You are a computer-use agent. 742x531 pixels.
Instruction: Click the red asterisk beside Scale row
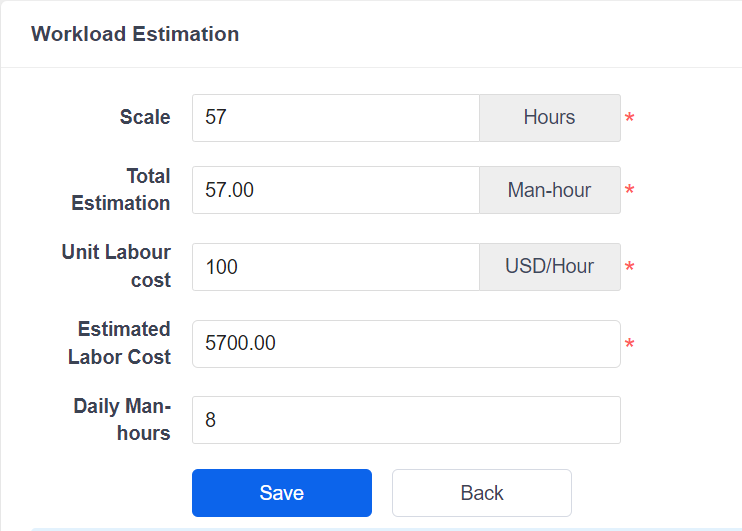[630, 120]
